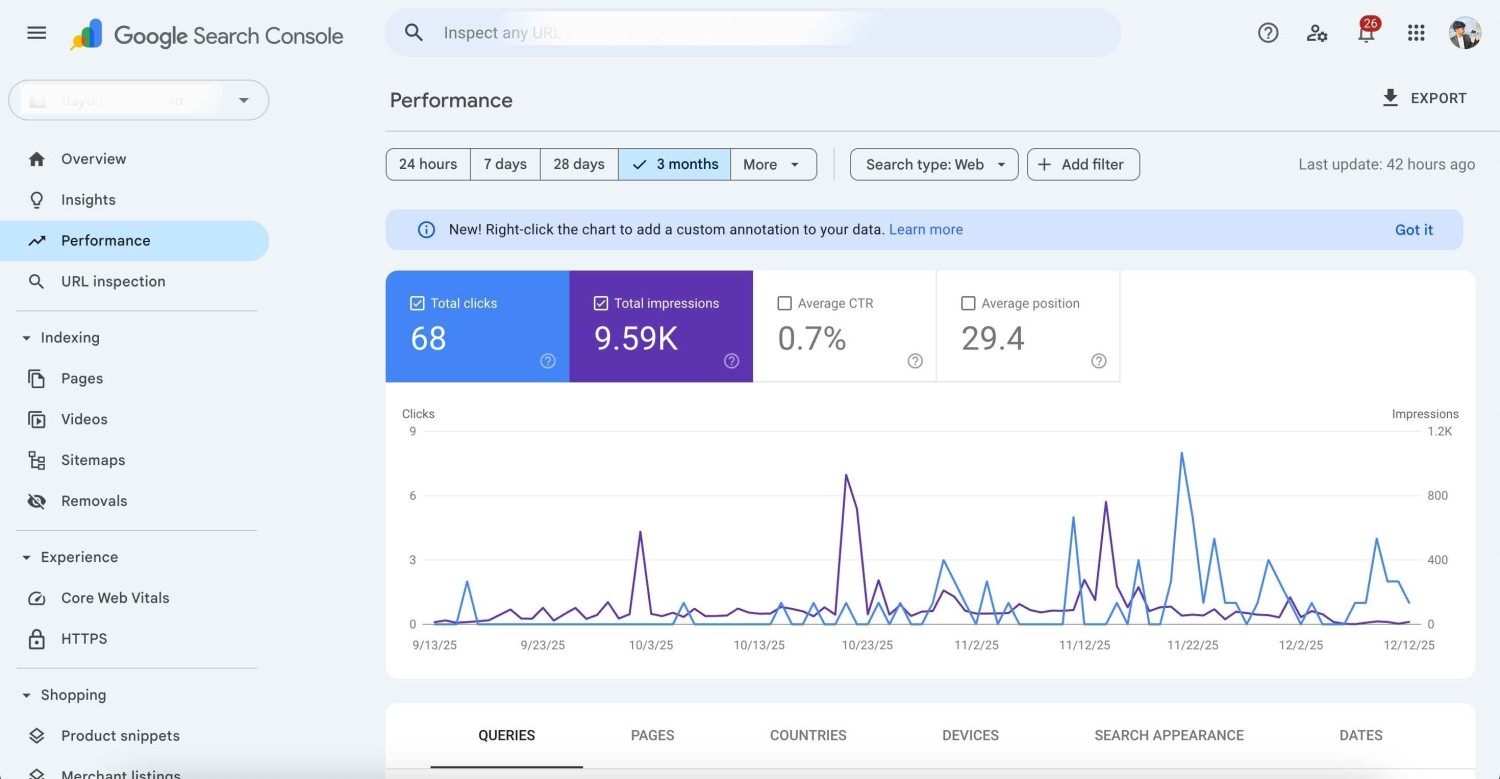Open the Learn more link
The width and height of the screenshot is (1500, 779).
(925, 229)
